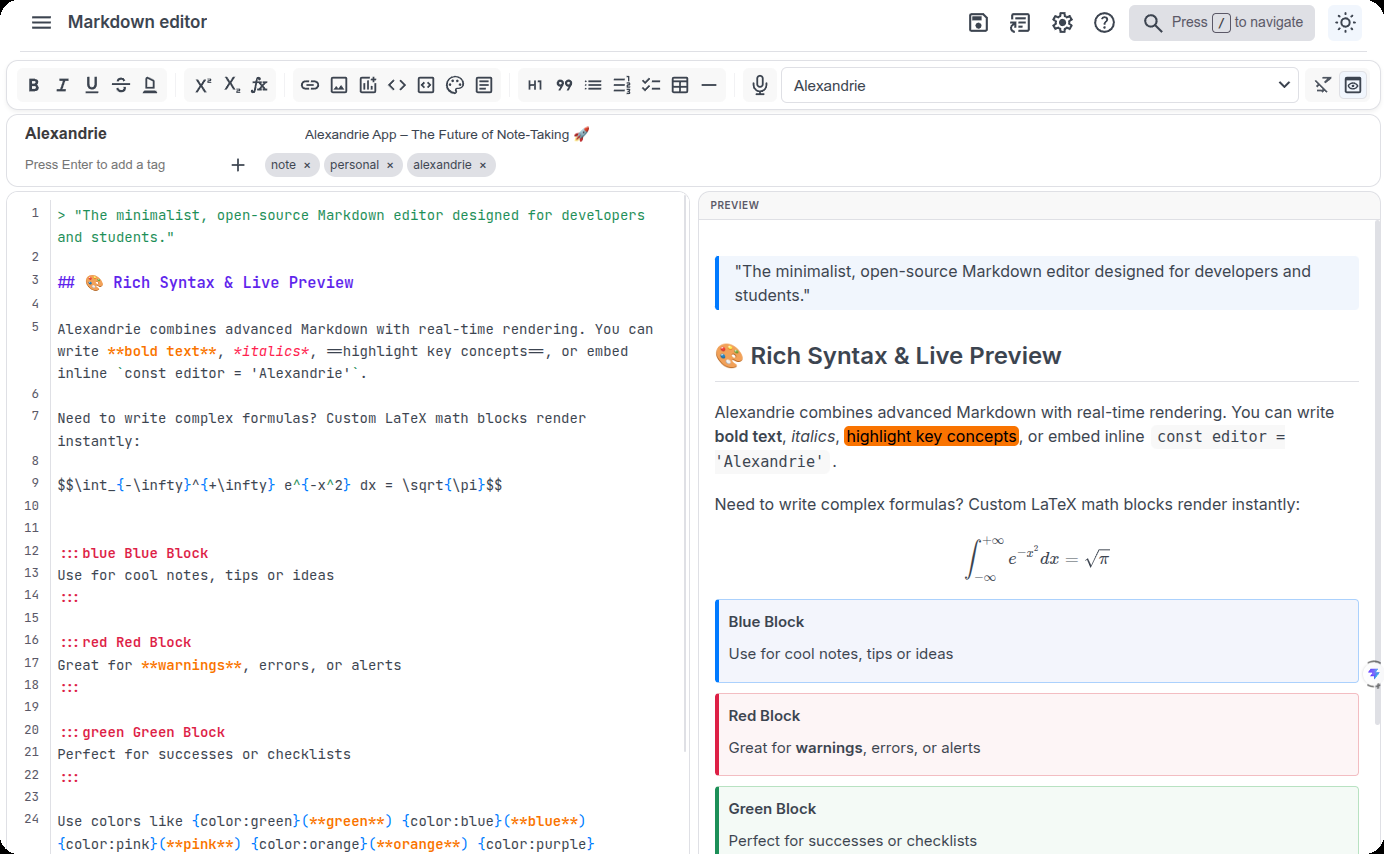Click the '## 🎨 Rich Syntax & Live Preview' editor line

206,283
